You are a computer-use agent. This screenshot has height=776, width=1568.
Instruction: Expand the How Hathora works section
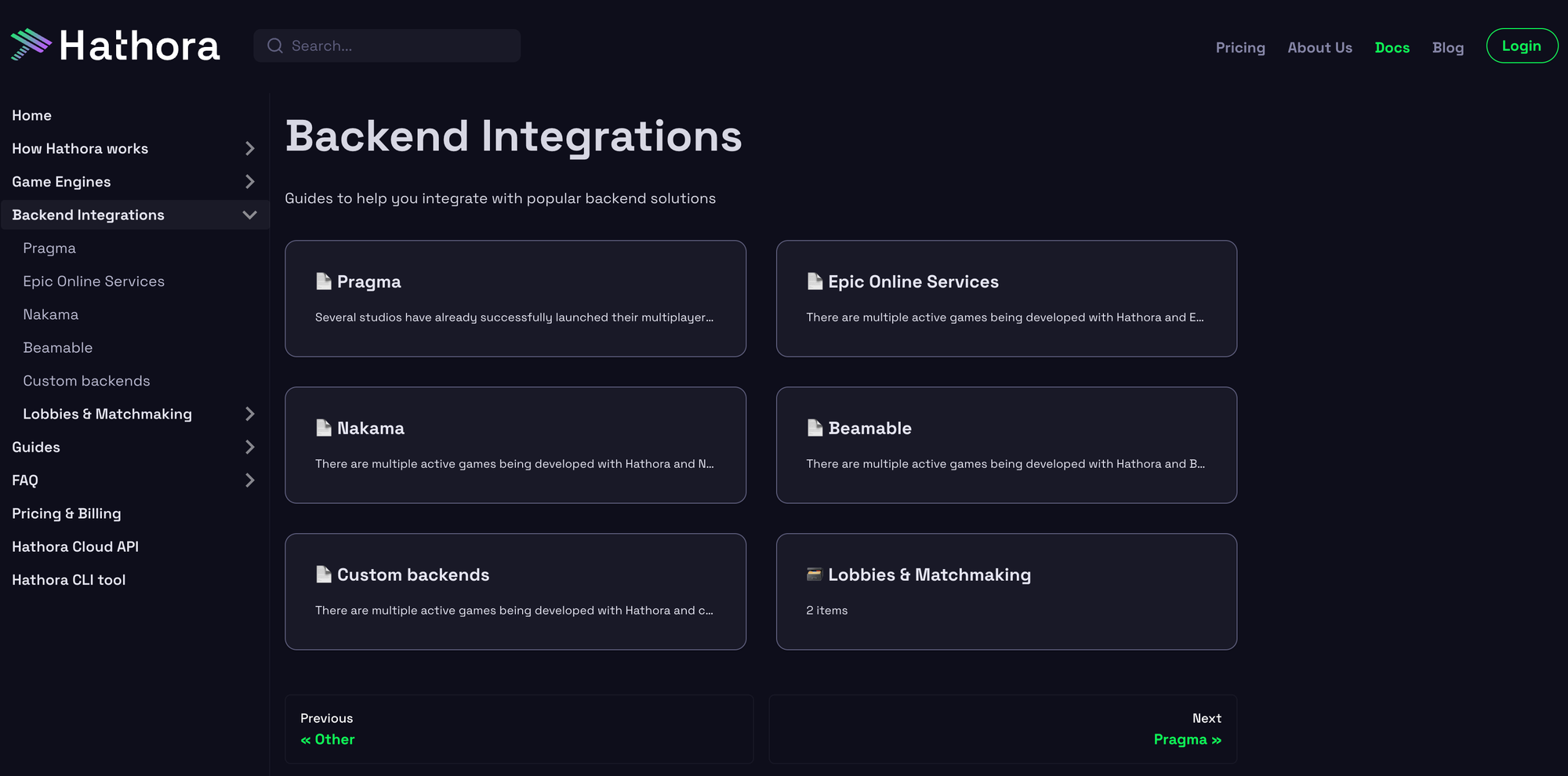249,148
